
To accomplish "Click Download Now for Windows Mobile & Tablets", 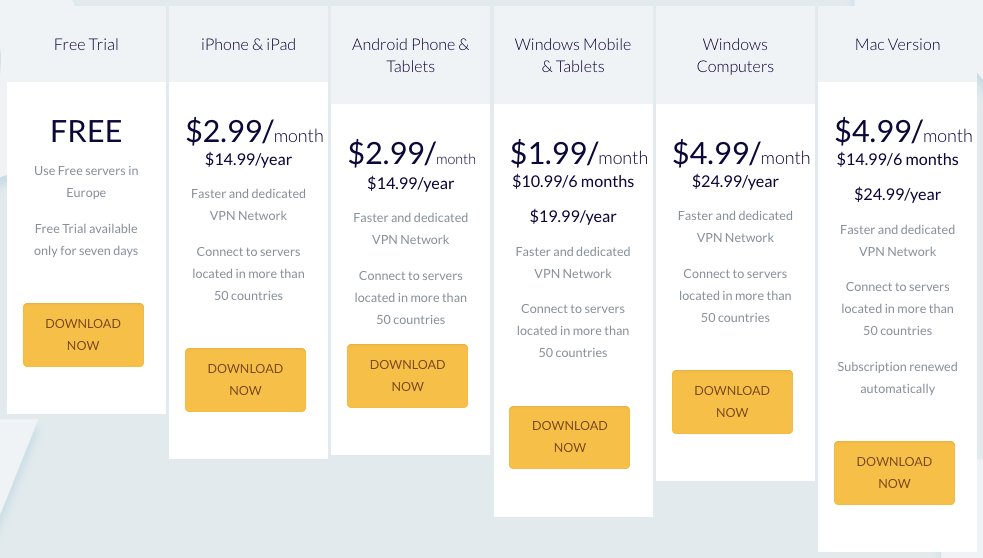I will pos(569,437).
